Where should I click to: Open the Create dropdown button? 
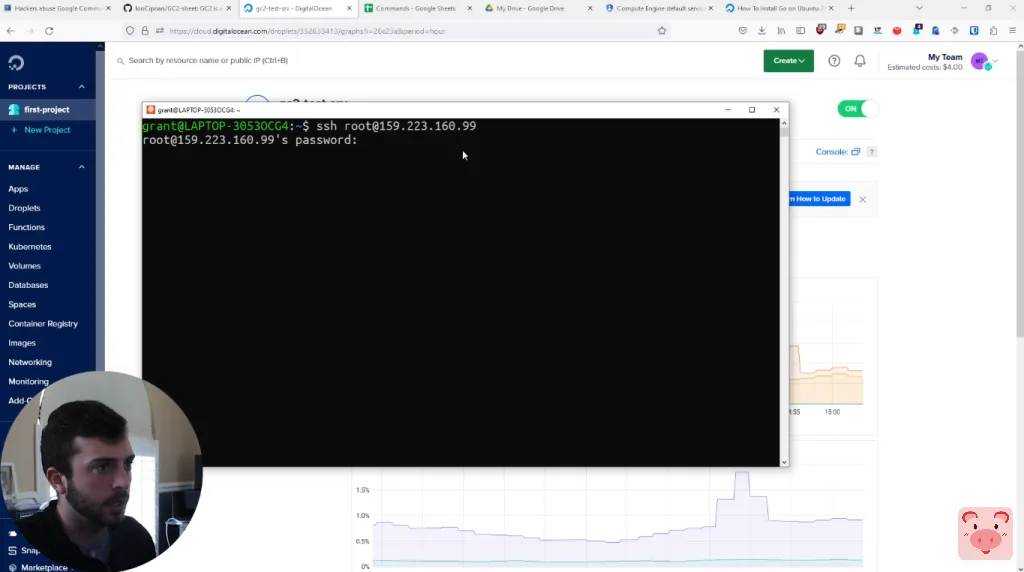pos(788,61)
